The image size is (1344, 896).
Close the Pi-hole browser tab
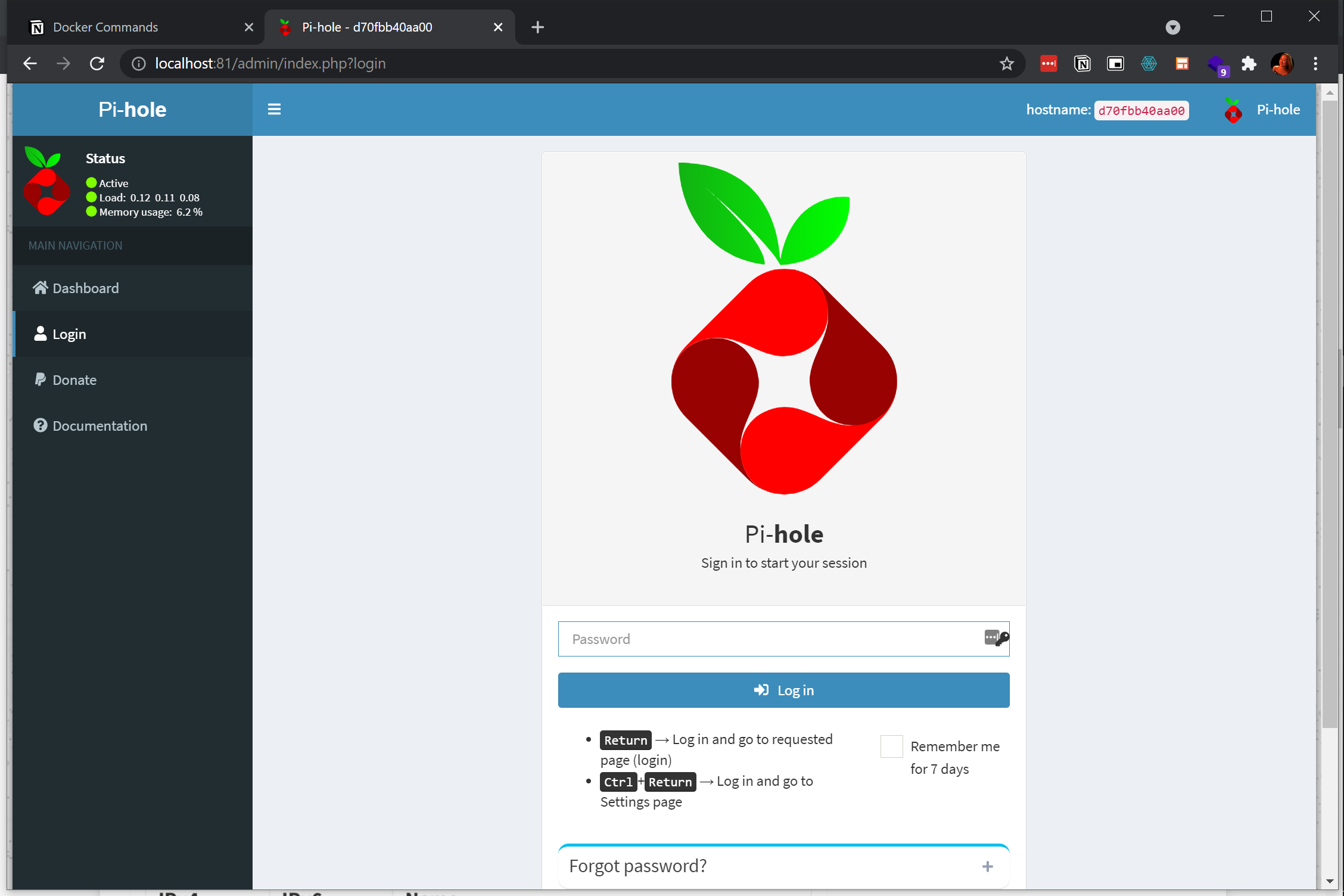click(498, 27)
